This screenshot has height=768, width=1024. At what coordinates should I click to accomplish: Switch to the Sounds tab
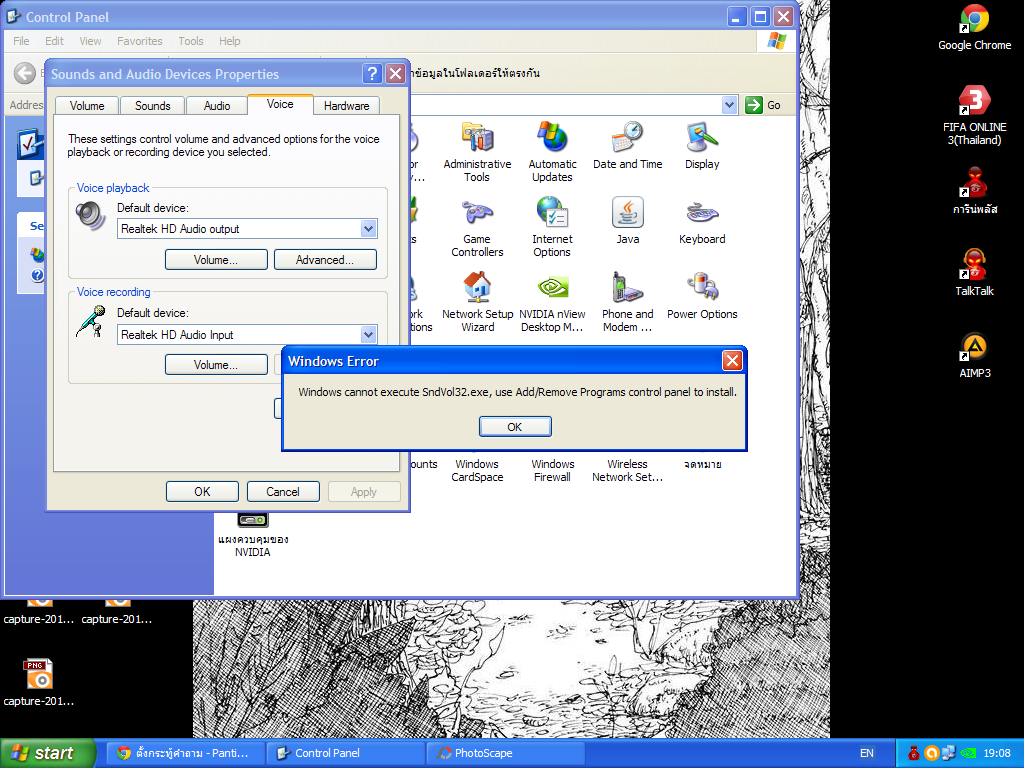click(x=152, y=106)
